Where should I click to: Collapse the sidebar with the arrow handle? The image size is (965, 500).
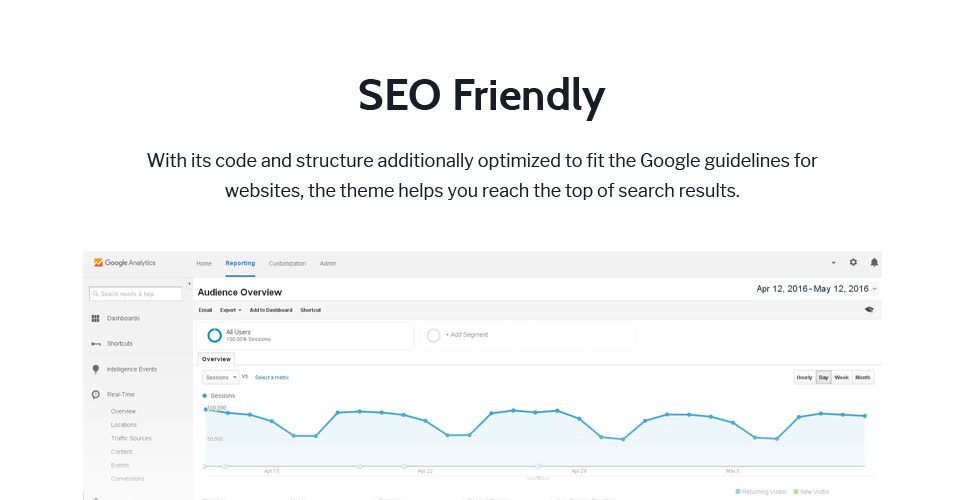click(x=190, y=284)
